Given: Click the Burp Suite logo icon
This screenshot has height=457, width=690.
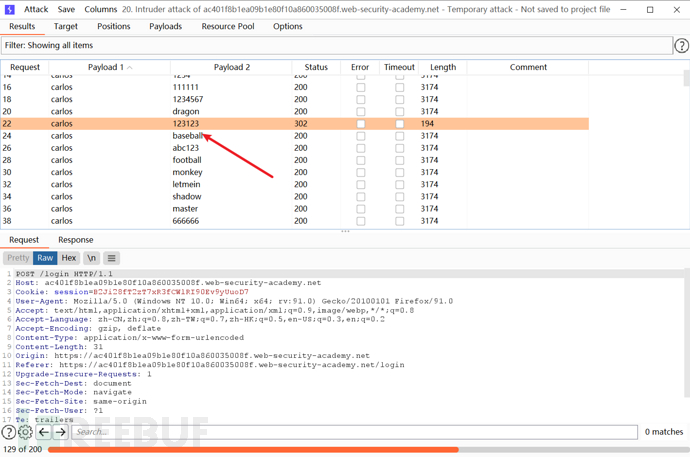Looking at the screenshot, I should (x=9, y=9).
